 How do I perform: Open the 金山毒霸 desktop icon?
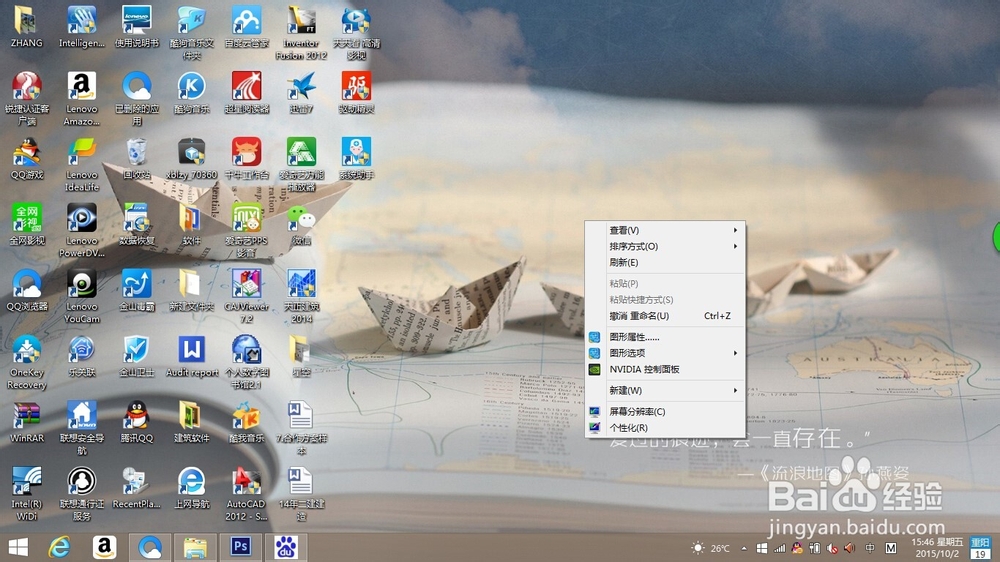pyautogui.click(x=136, y=290)
